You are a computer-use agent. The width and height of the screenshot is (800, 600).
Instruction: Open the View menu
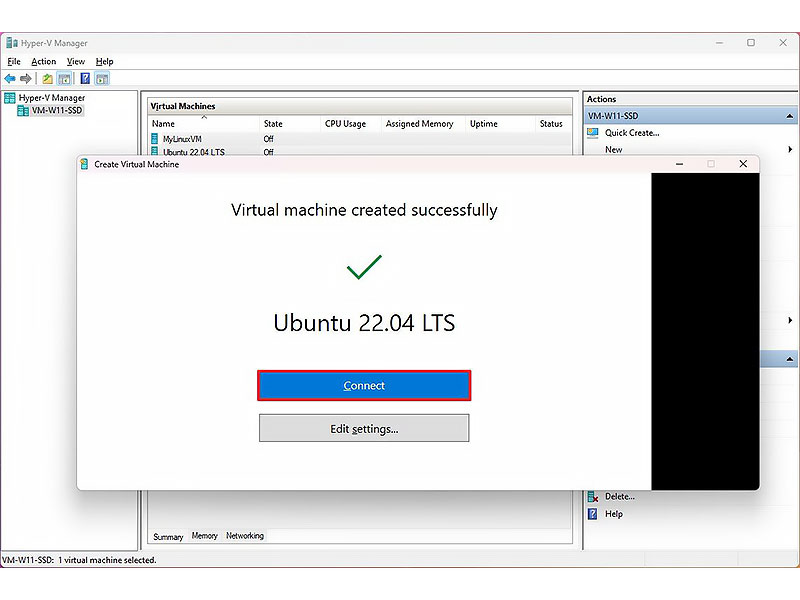76,61
